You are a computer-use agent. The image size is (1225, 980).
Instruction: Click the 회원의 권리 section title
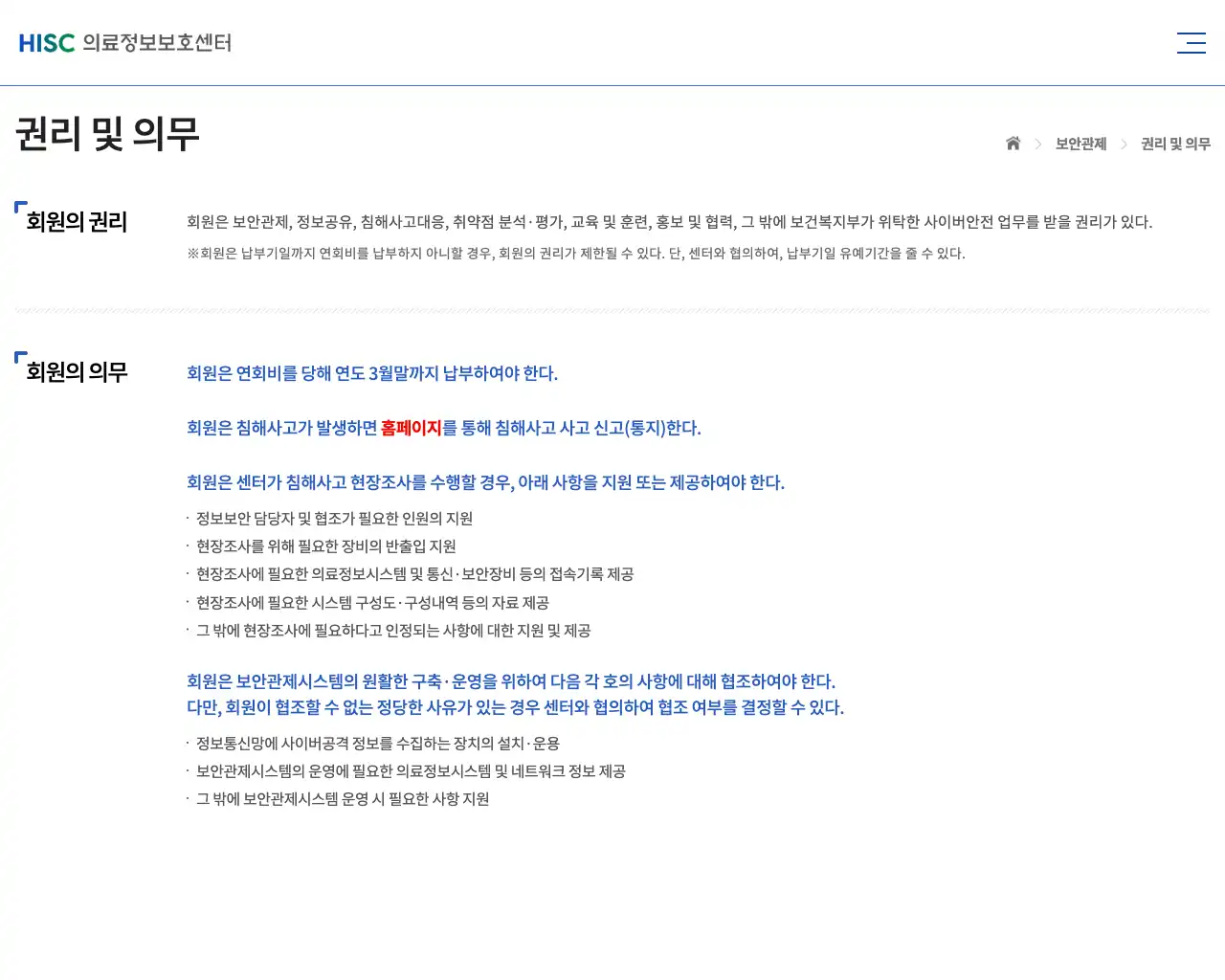[76, 222]
